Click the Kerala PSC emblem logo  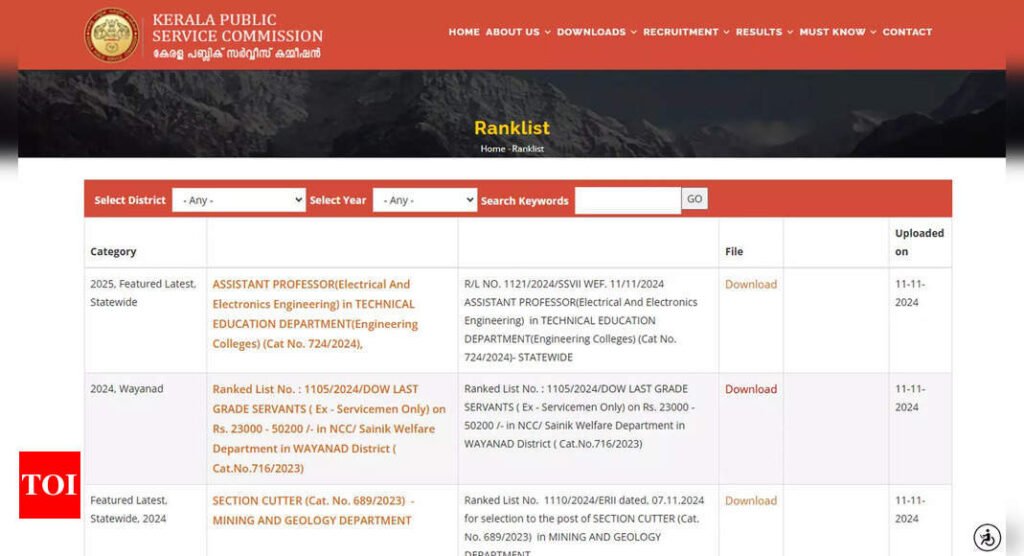pos(112,34)
